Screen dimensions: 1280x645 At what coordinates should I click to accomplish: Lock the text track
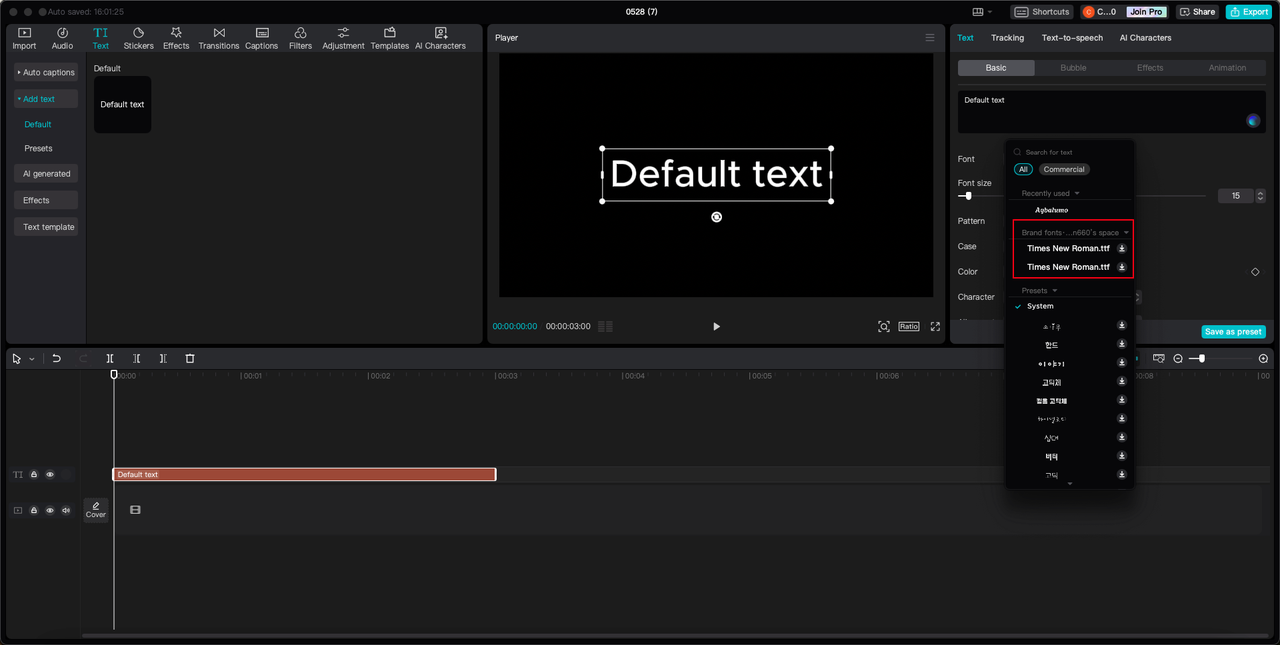pos(34,475)
